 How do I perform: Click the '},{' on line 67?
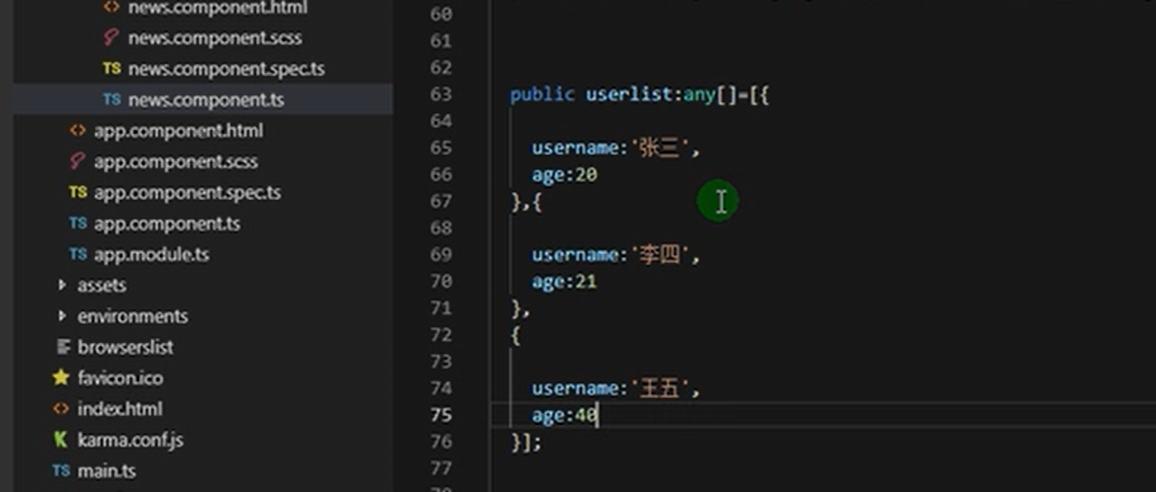tap(526, 202)
